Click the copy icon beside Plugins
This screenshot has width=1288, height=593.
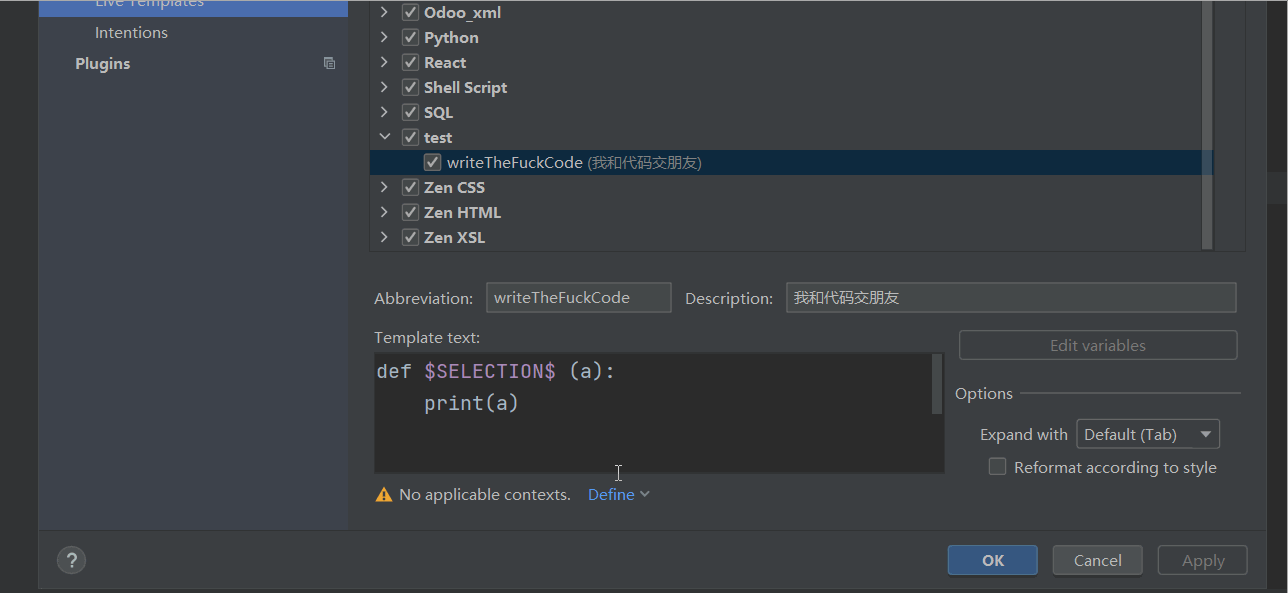point(329,63)
